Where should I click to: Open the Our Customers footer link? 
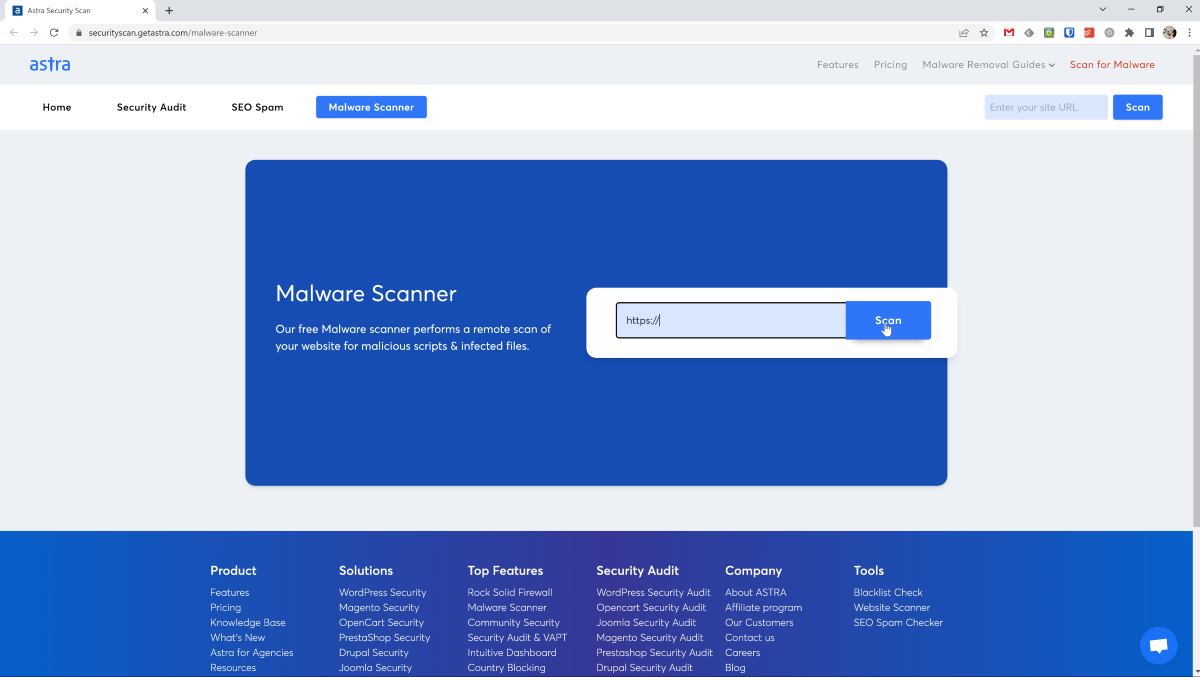tap(760, 623)
